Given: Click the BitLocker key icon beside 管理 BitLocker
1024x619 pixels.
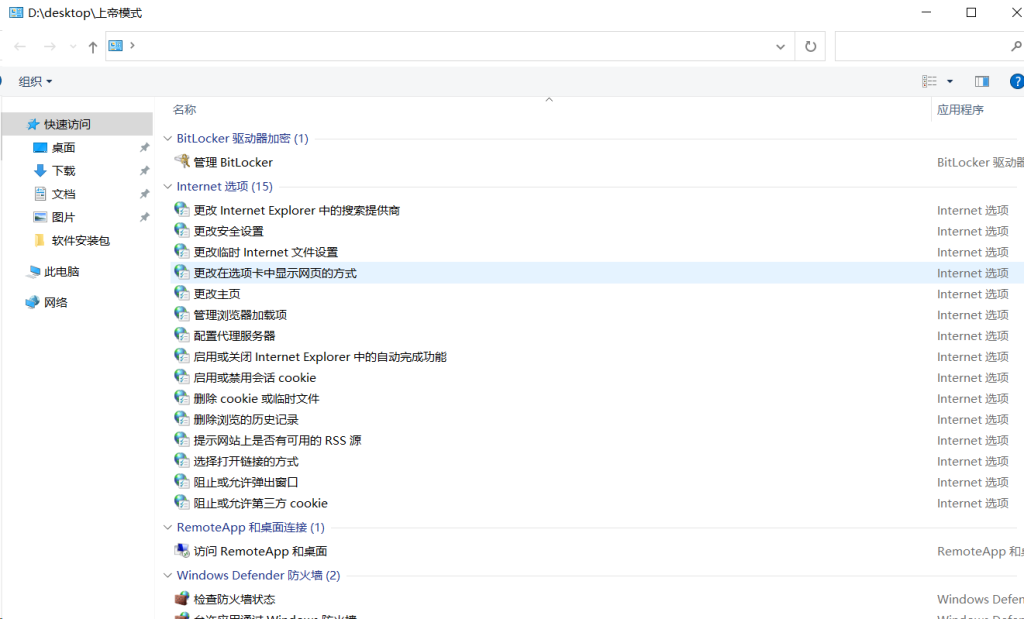Looking at the screenshot, I should point(182,162).
